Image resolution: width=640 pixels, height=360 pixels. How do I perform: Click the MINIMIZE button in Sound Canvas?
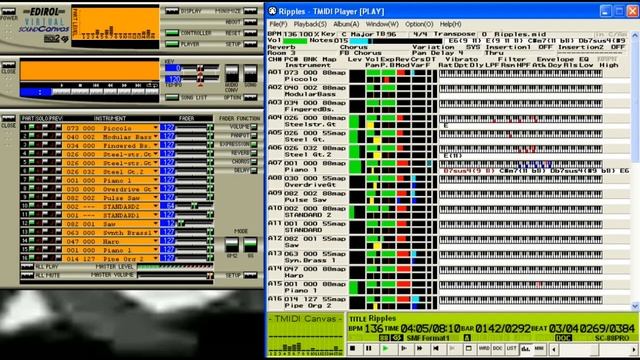250,11
